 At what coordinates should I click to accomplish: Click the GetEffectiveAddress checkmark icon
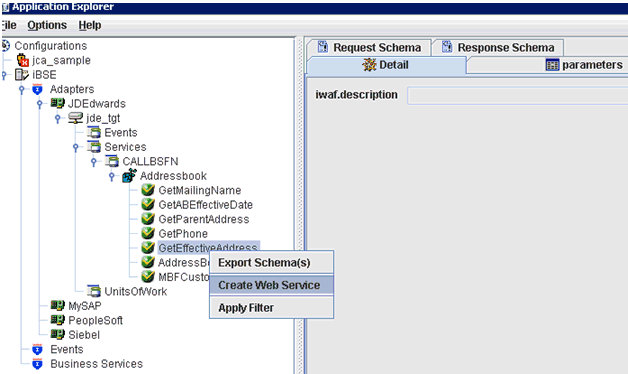(148, 248)
